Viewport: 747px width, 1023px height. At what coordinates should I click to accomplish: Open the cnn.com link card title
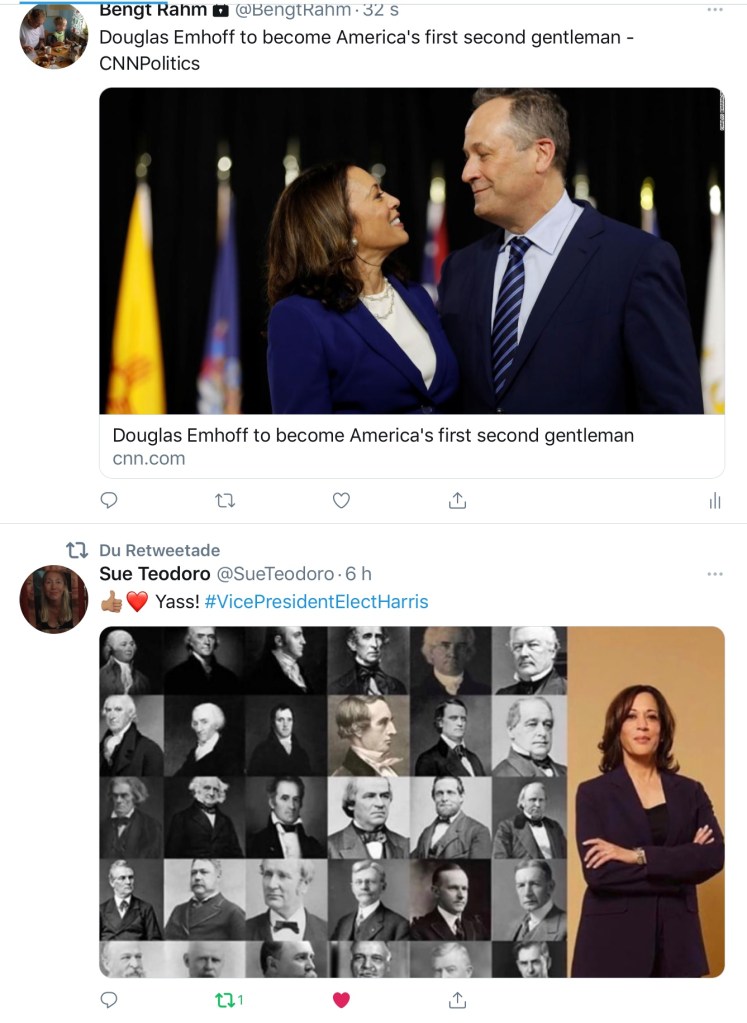click(373, 436)
